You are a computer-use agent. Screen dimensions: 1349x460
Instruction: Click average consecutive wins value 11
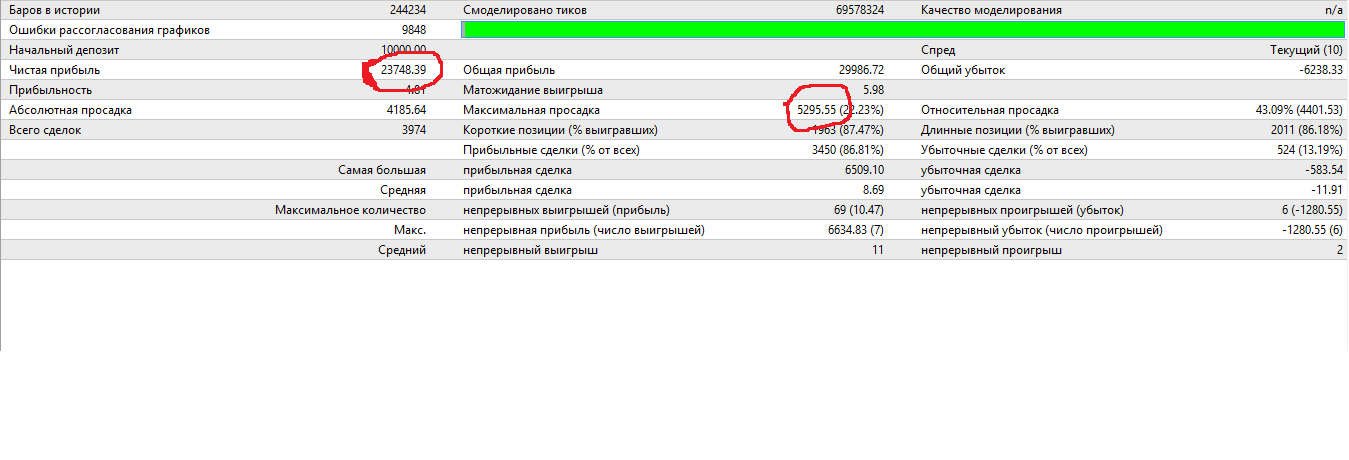click(878, 250)
